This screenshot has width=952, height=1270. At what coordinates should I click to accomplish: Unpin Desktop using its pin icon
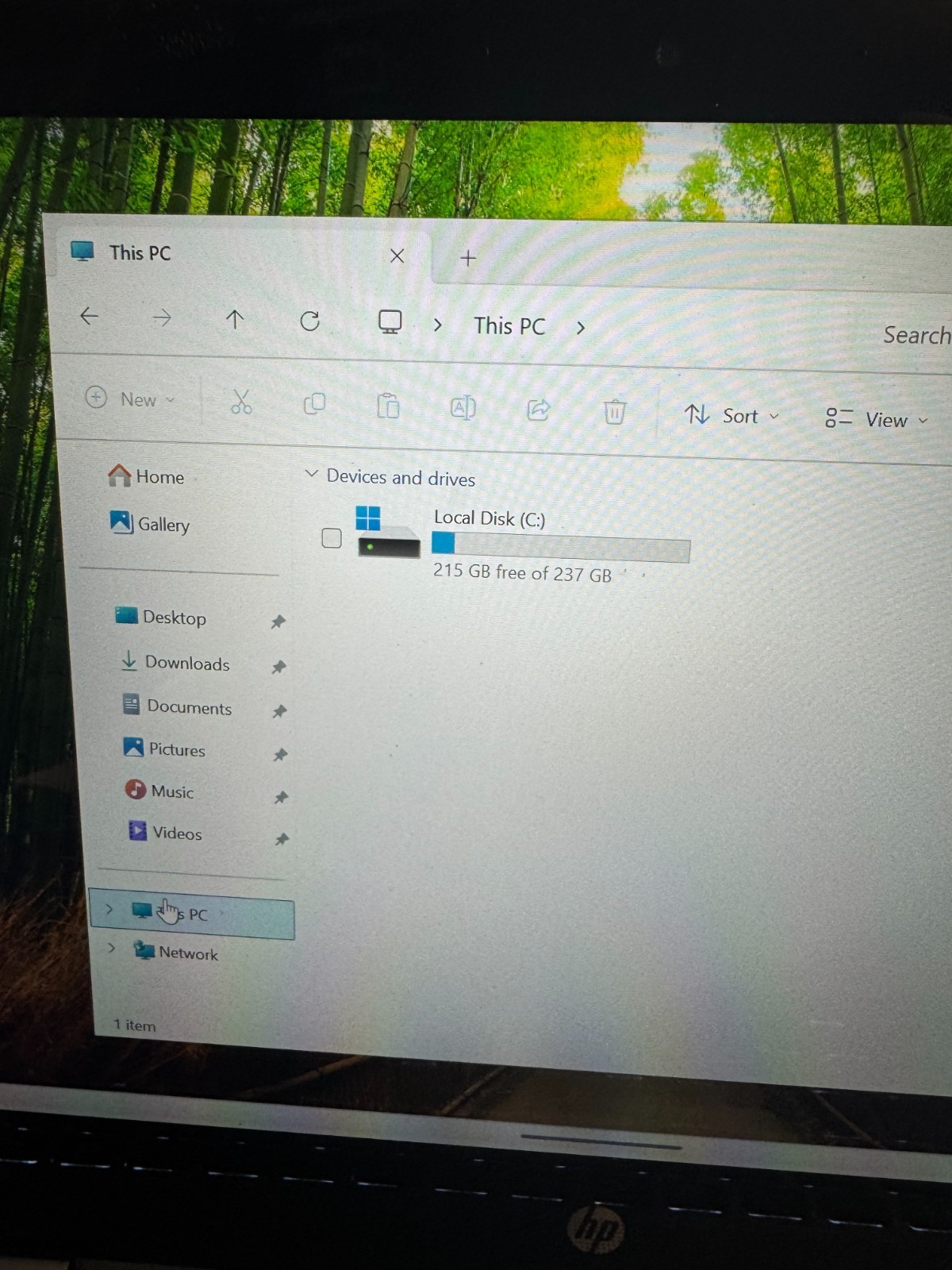278,622
